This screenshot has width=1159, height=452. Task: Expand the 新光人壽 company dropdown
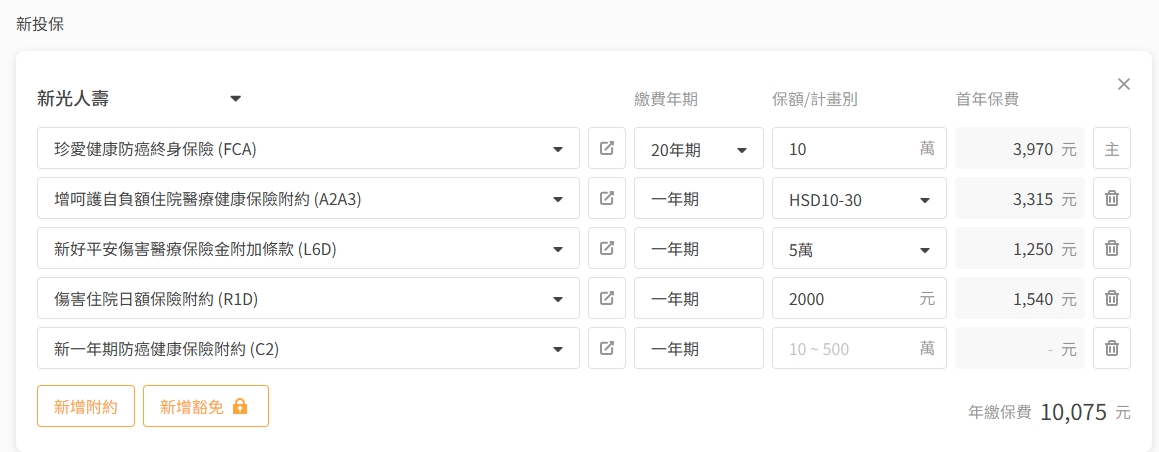click(140, 98)
